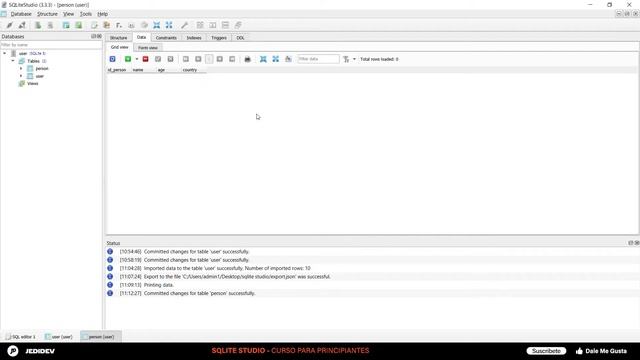640x360 pixels.
Task: Insert a row using the green plus icon
Action: (128, 59)
